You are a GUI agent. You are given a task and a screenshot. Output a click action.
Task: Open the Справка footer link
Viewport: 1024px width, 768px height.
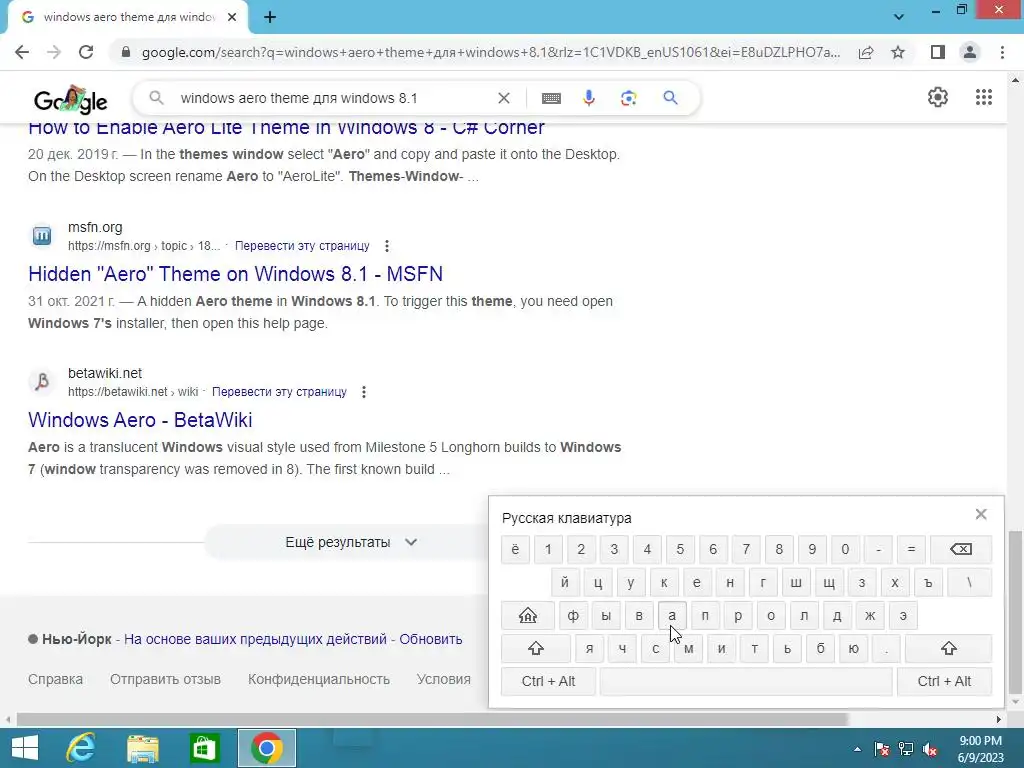click(56, 679)
